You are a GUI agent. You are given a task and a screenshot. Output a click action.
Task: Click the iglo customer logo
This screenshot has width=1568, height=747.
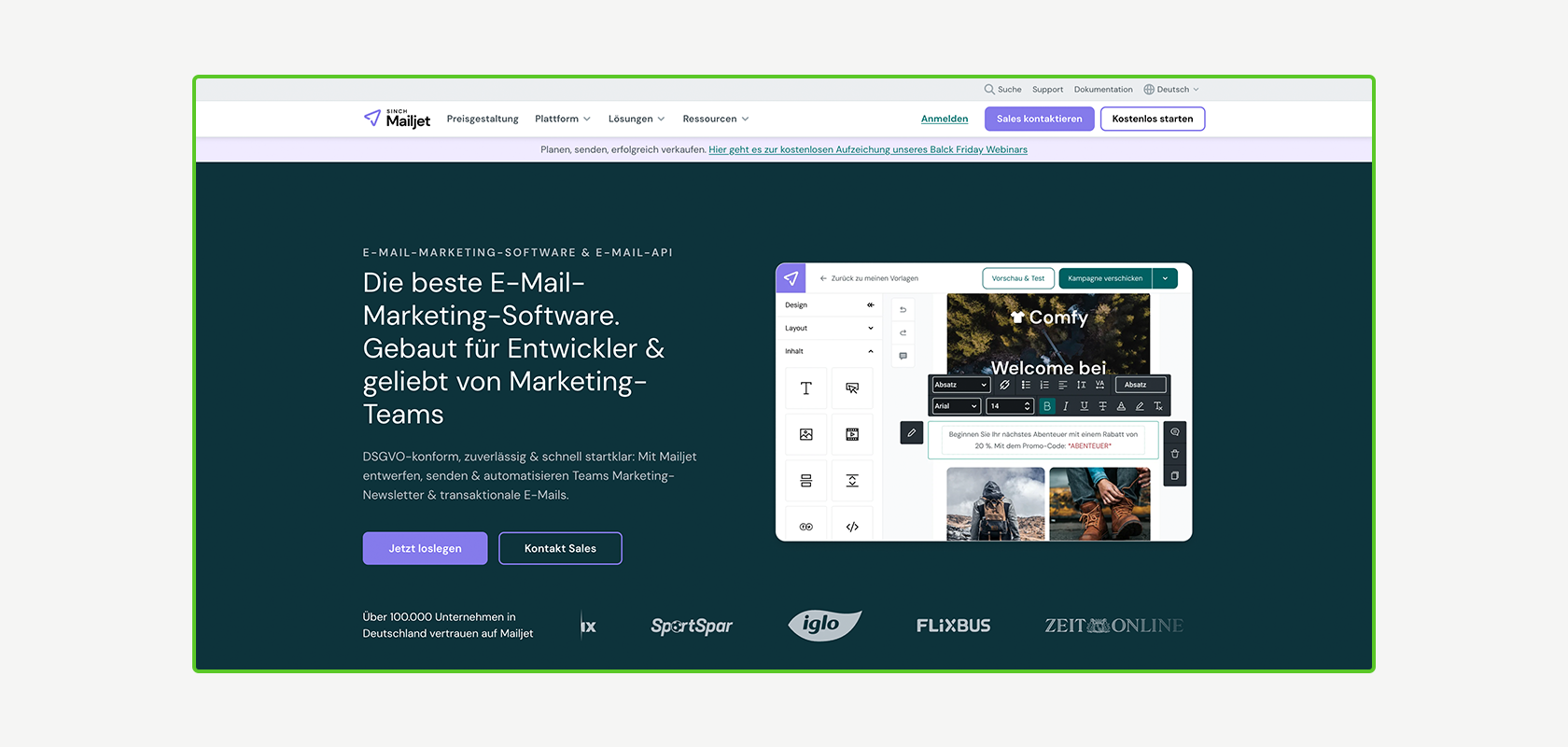pos(824,625)
